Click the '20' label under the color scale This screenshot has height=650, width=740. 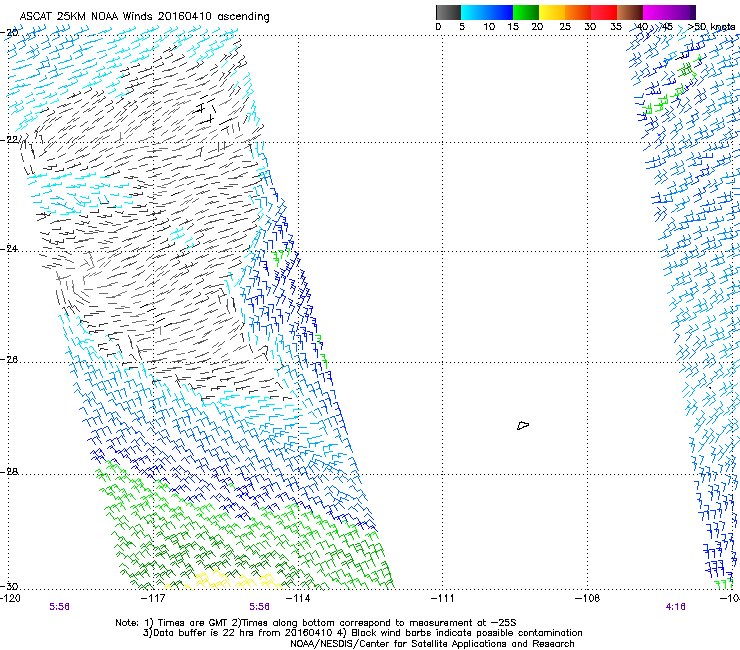click(537, 27)
